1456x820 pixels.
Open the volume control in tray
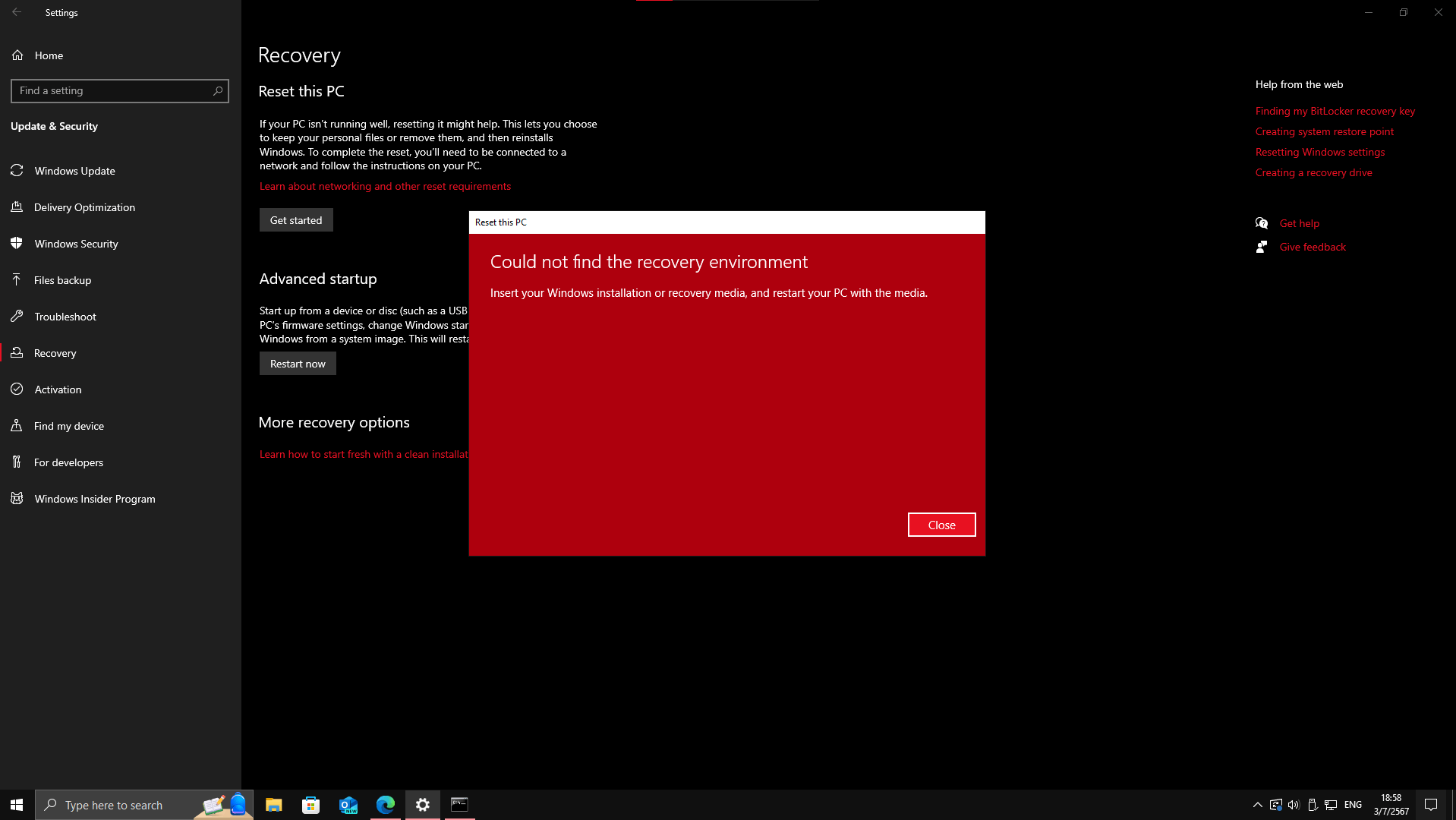coord(1294,805)
